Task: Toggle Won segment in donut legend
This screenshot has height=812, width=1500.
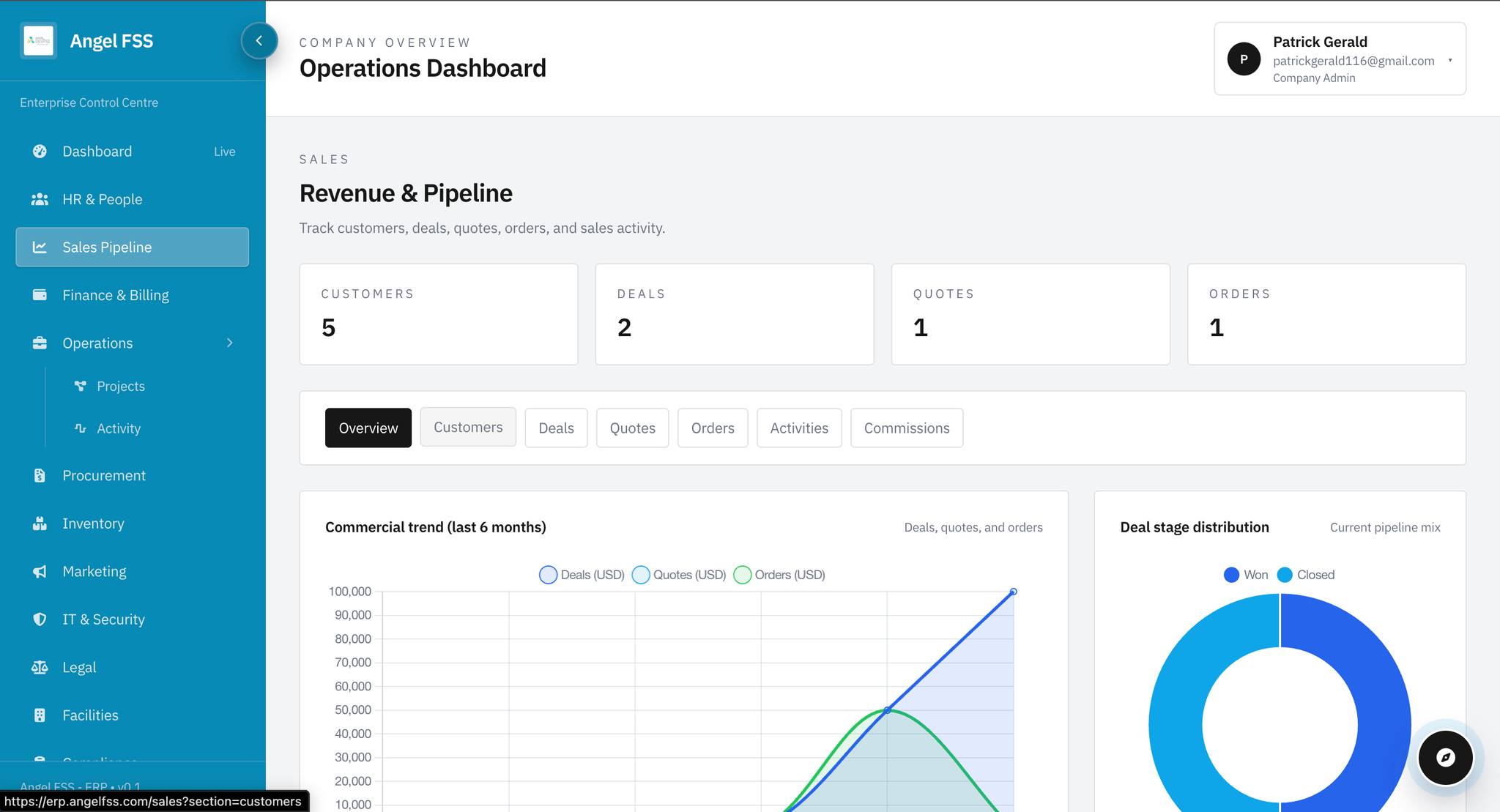Action: 1246,575
